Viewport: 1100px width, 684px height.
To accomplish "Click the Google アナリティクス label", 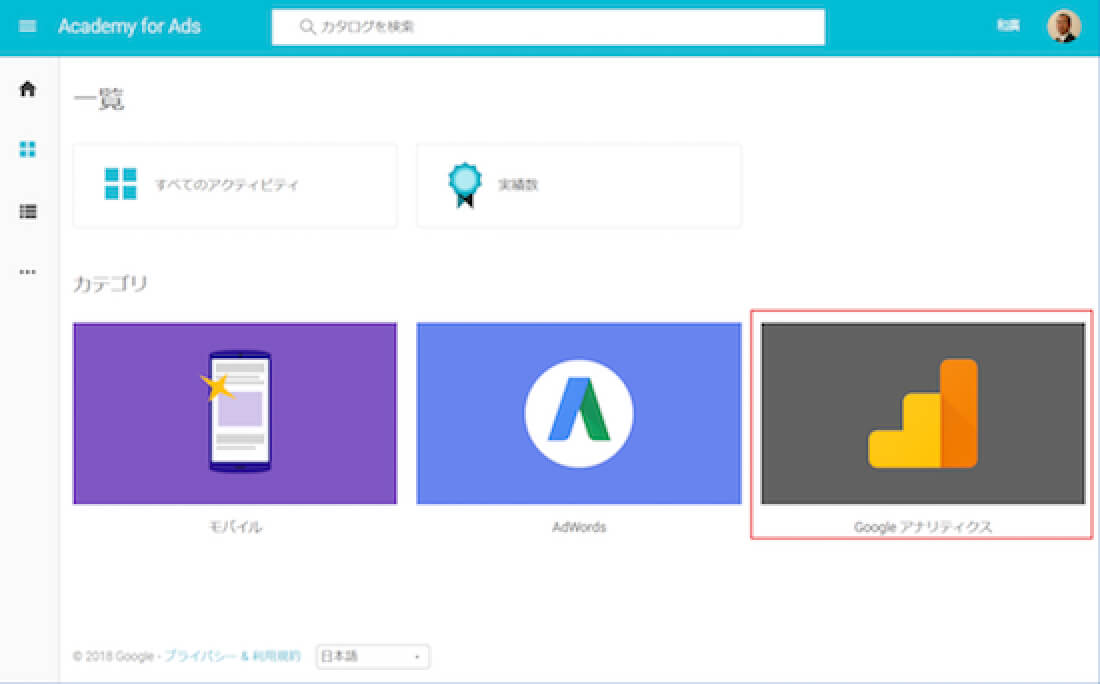I will point(923,527).
